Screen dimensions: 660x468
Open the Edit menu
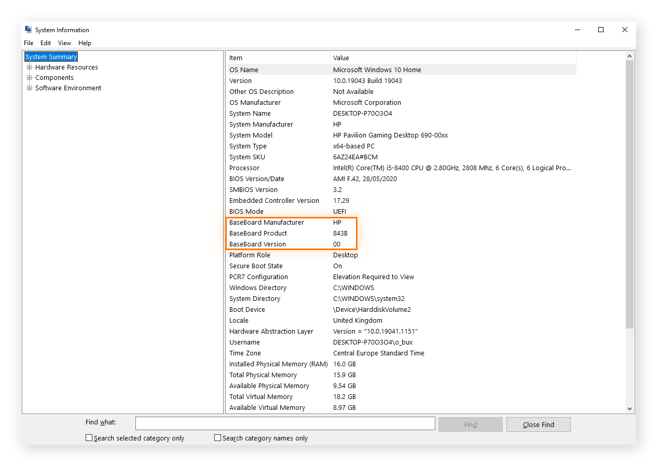45,43
